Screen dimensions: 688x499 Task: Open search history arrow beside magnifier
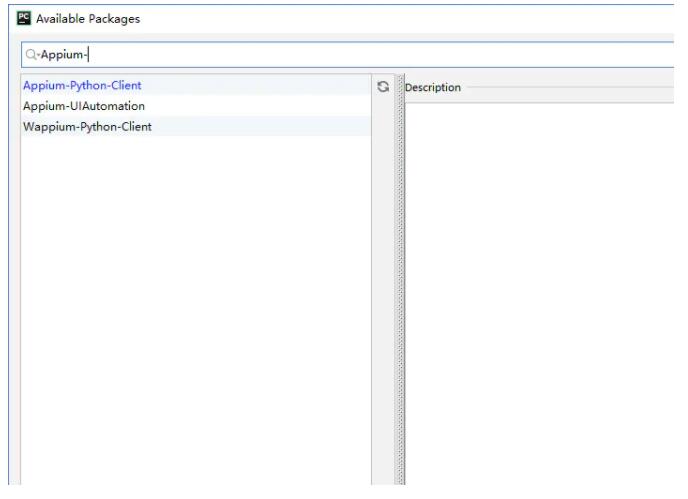pyautogui.click(x=37, y=56)
